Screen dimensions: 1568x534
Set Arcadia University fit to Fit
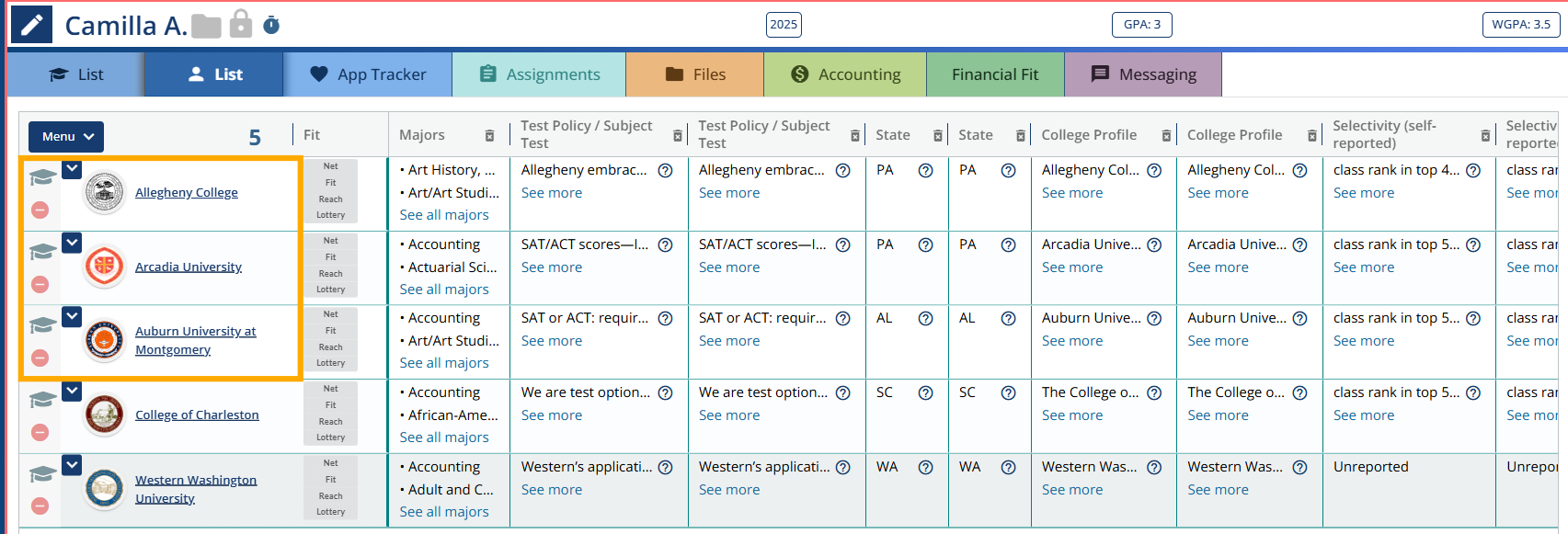[x=331, y=257]
